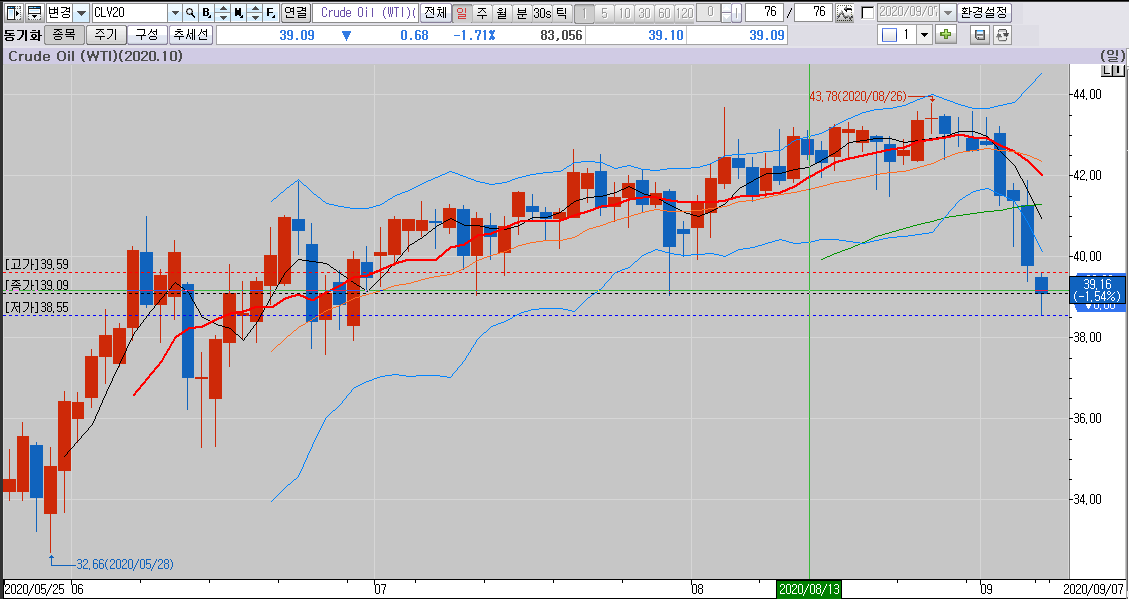Switch to daily 일 chart period
1129x599 pixels.
pyautogui.click(x=462, y=12)
